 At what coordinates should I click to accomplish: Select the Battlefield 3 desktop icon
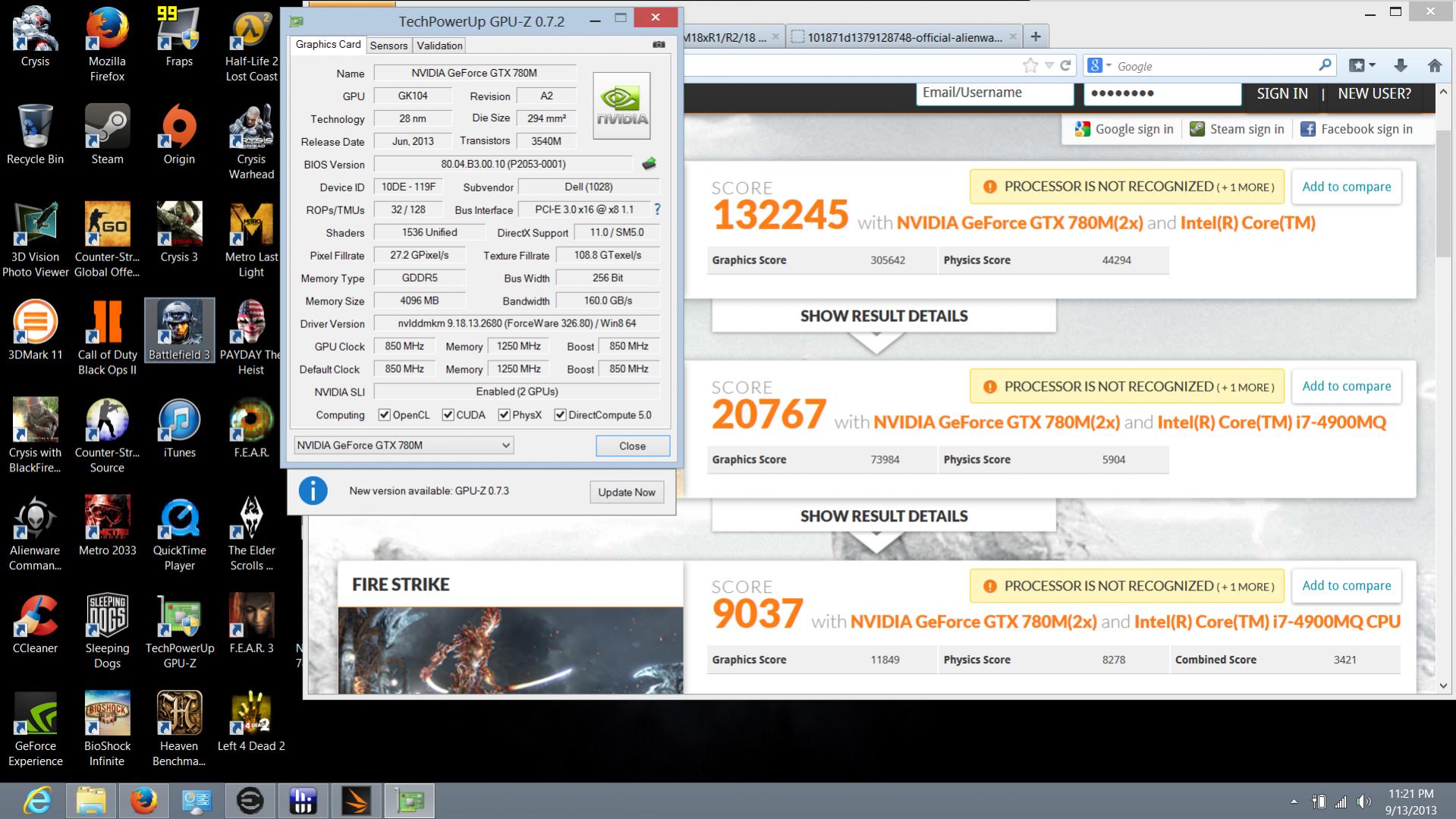tap(179, 330)
